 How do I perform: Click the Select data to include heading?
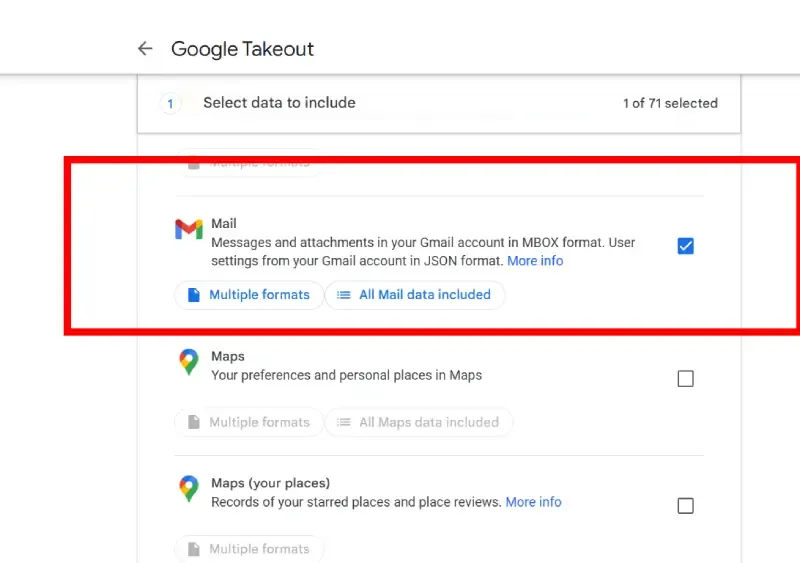[x=279, y=103]
